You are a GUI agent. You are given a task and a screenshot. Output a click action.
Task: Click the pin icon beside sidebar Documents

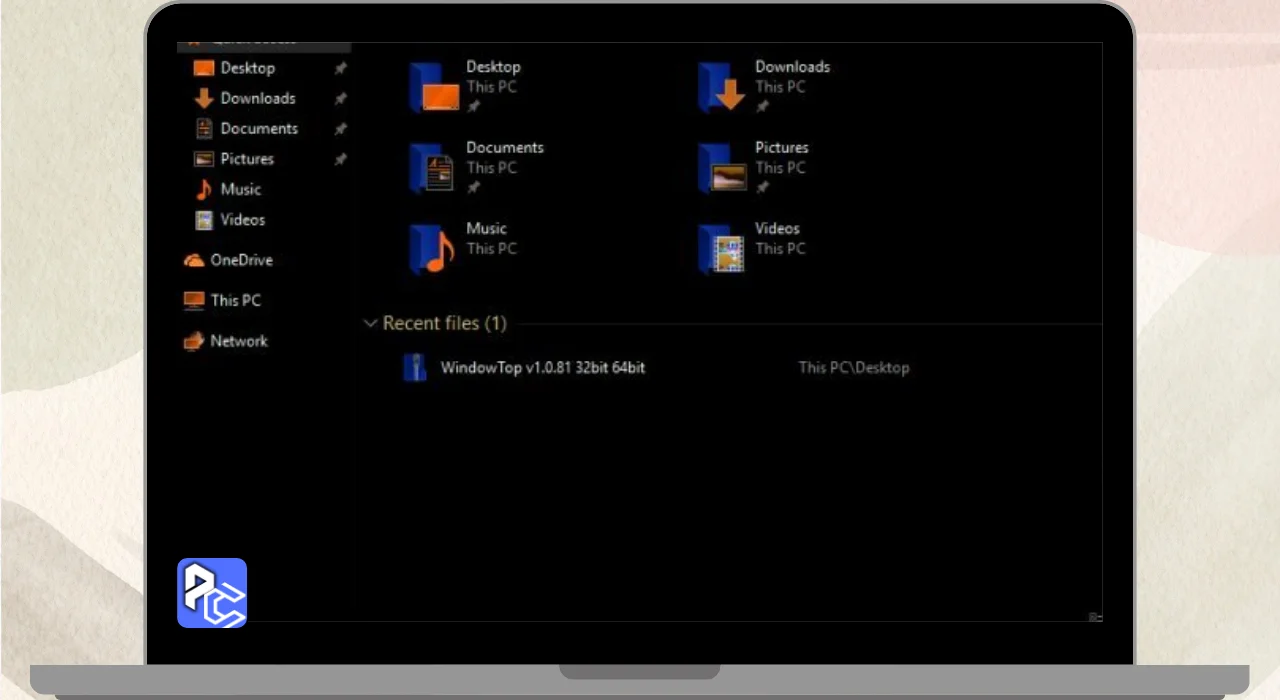[x=340, y=129]
